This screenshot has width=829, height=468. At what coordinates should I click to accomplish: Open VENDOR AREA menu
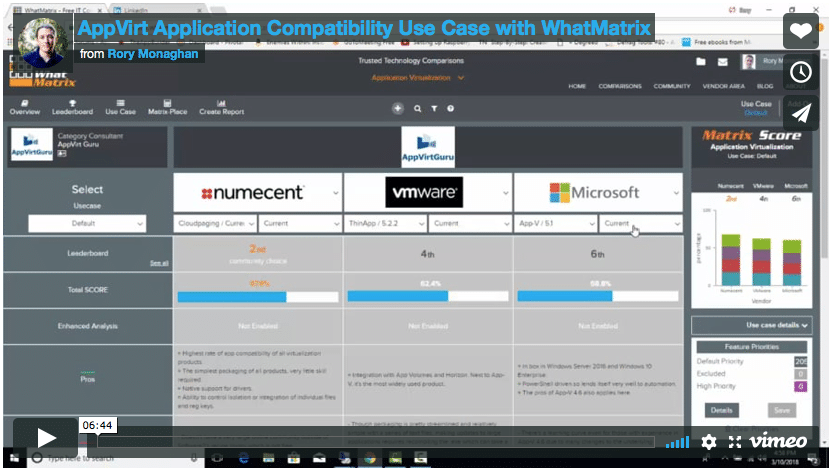tap(723, 86)
